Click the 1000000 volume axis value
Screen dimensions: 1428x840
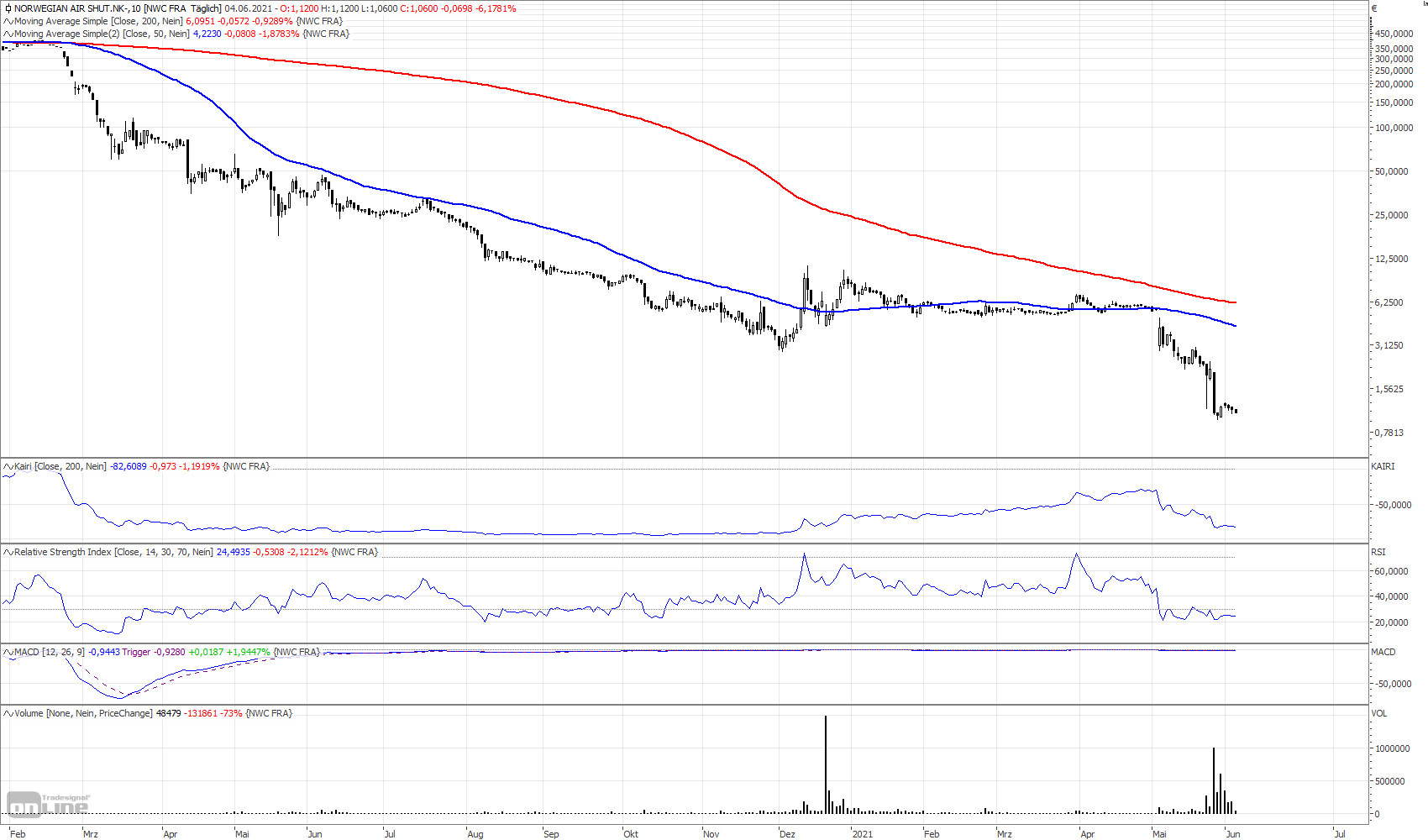pos(1392,748)
